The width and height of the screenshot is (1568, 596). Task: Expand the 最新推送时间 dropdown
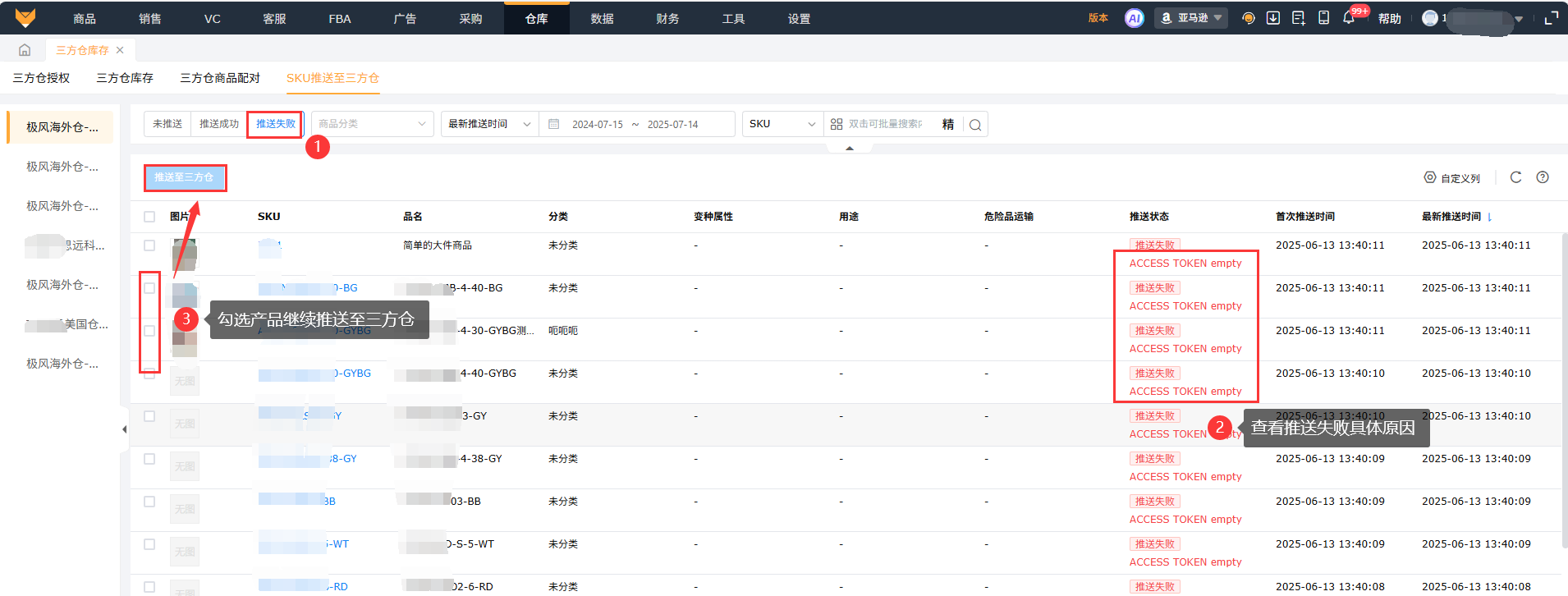tap(488, 124)
